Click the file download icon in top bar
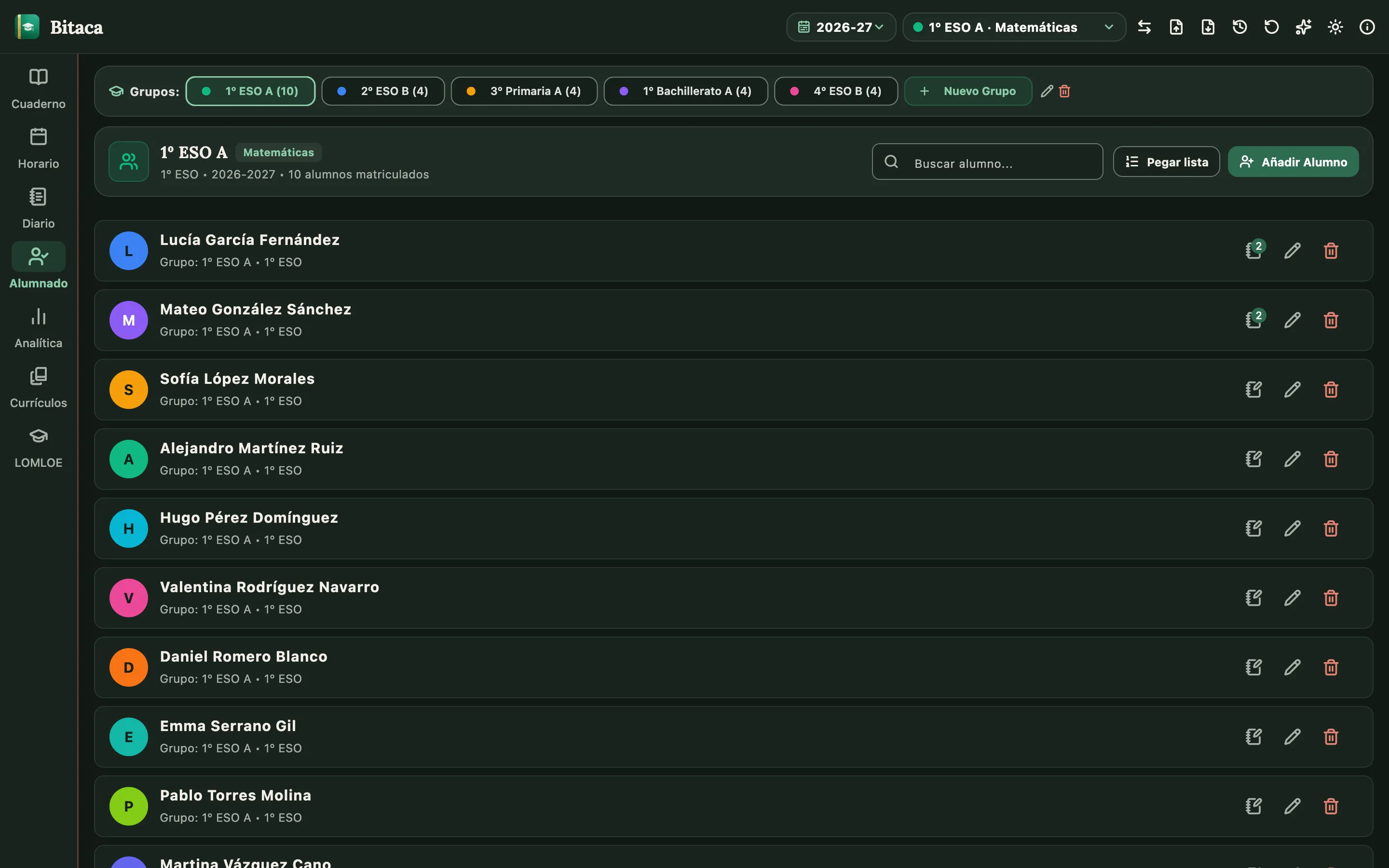This screenshot has width=1389, height=868. (1208, 27)
